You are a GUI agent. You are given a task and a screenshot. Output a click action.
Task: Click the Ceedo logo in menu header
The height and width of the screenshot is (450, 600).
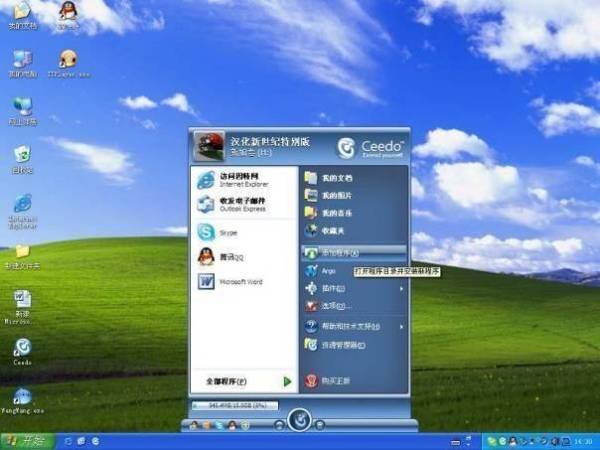(x=370, y=148)
